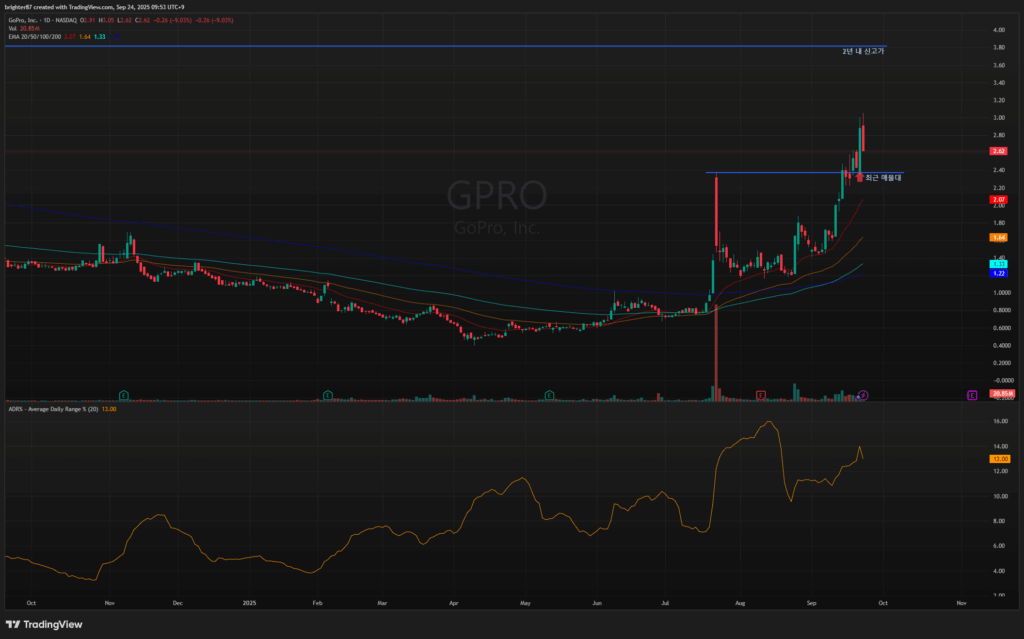Image resolution: width=1024 pixels, height=639 pixels.
Task: Select the '2년 내 신고가' text annotation
Action: [x=863, y=51]
